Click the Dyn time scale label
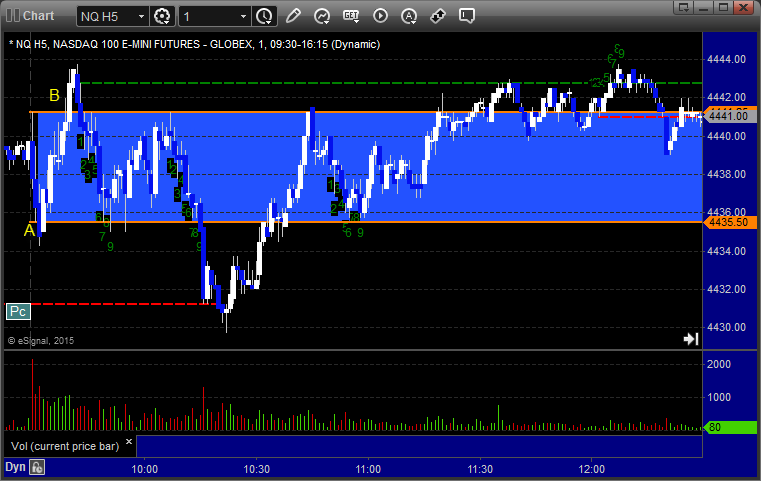The height and width of the screenshot is (481, 761). click(x=15, y=467)
